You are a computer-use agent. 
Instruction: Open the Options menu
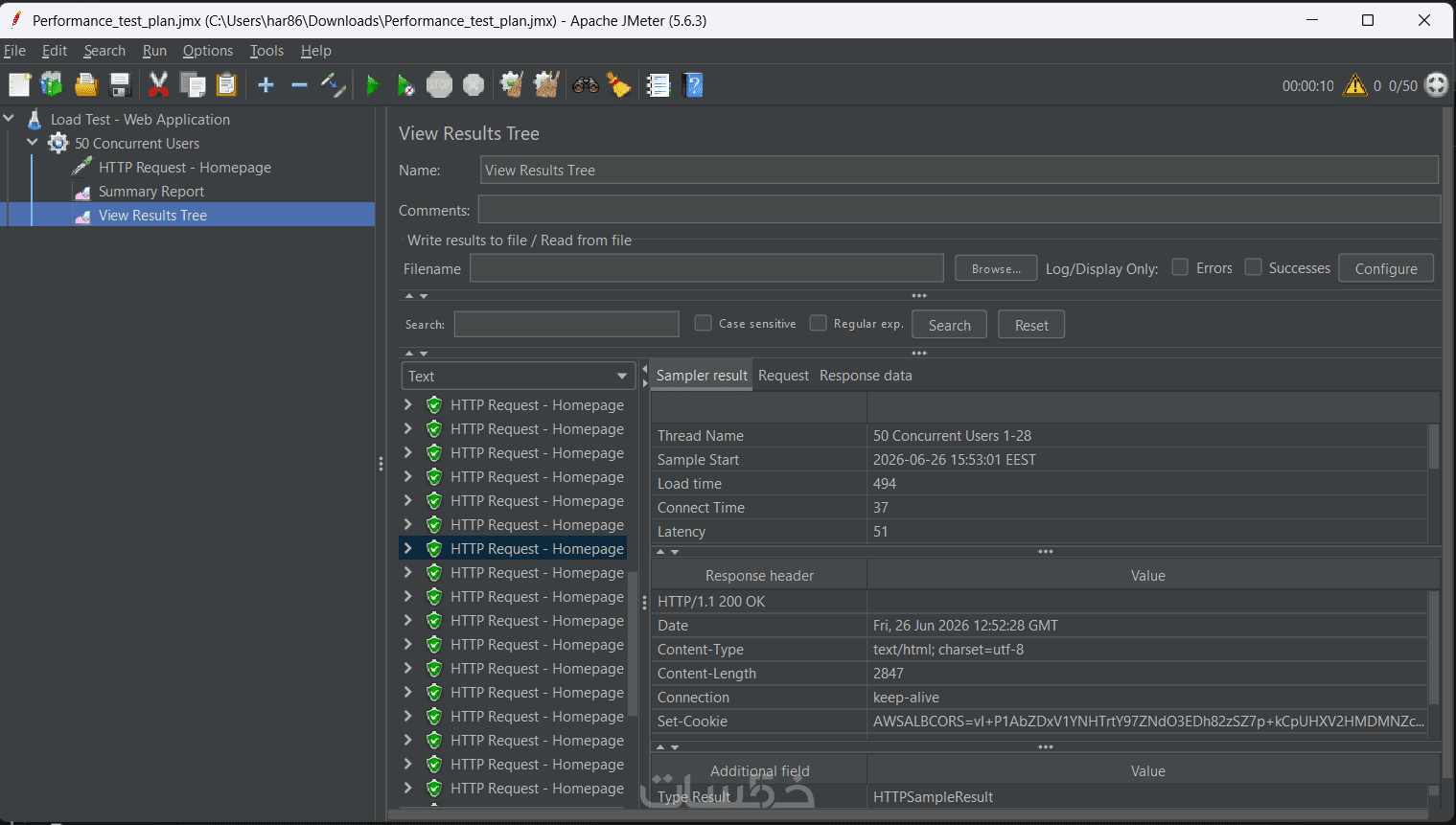pyautogui.click(x=208, y=51)
